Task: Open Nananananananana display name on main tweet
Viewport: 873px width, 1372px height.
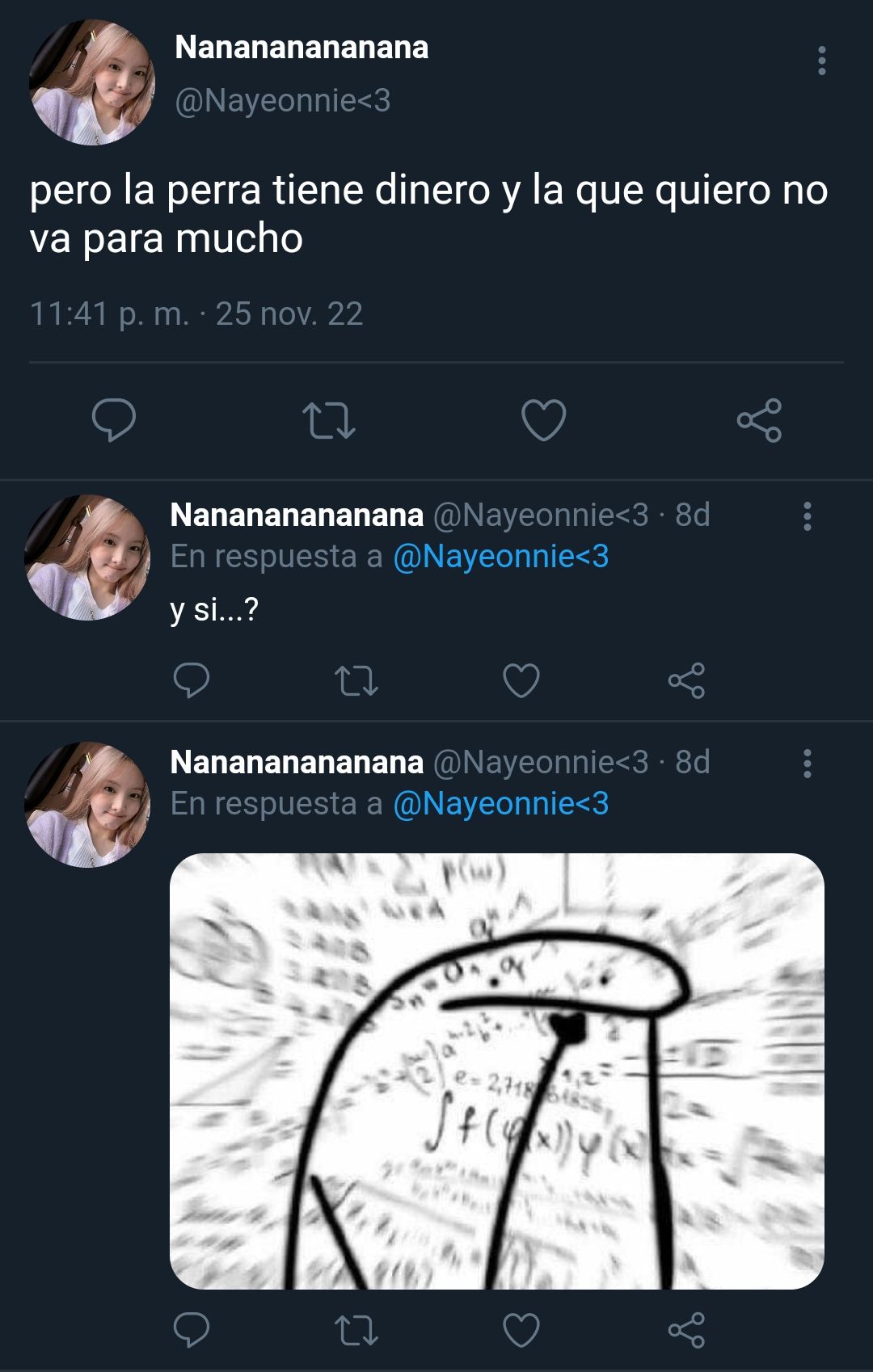Action: pyautogui.click(x=302, y=47)
